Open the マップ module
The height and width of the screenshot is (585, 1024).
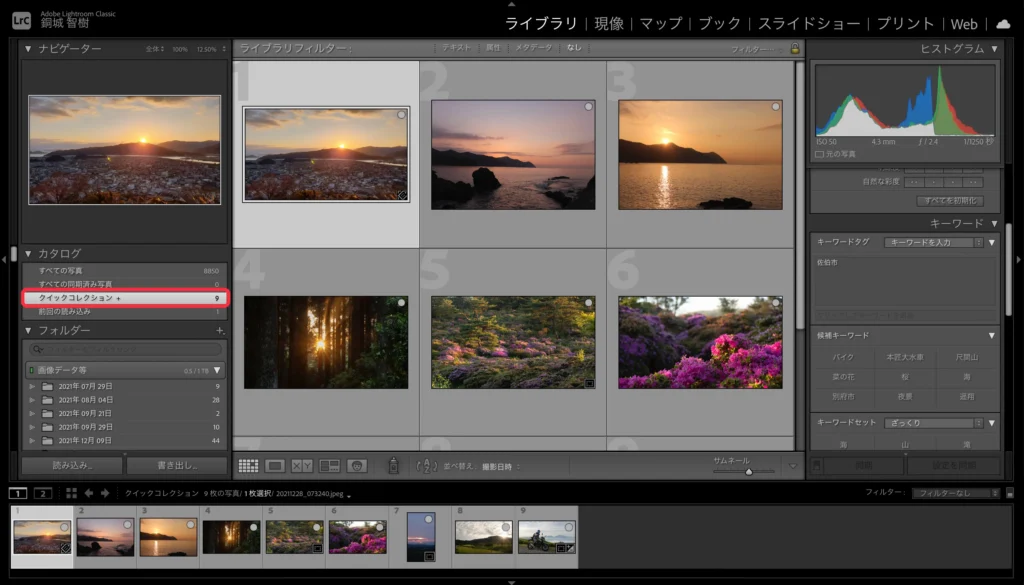[661, 23]
